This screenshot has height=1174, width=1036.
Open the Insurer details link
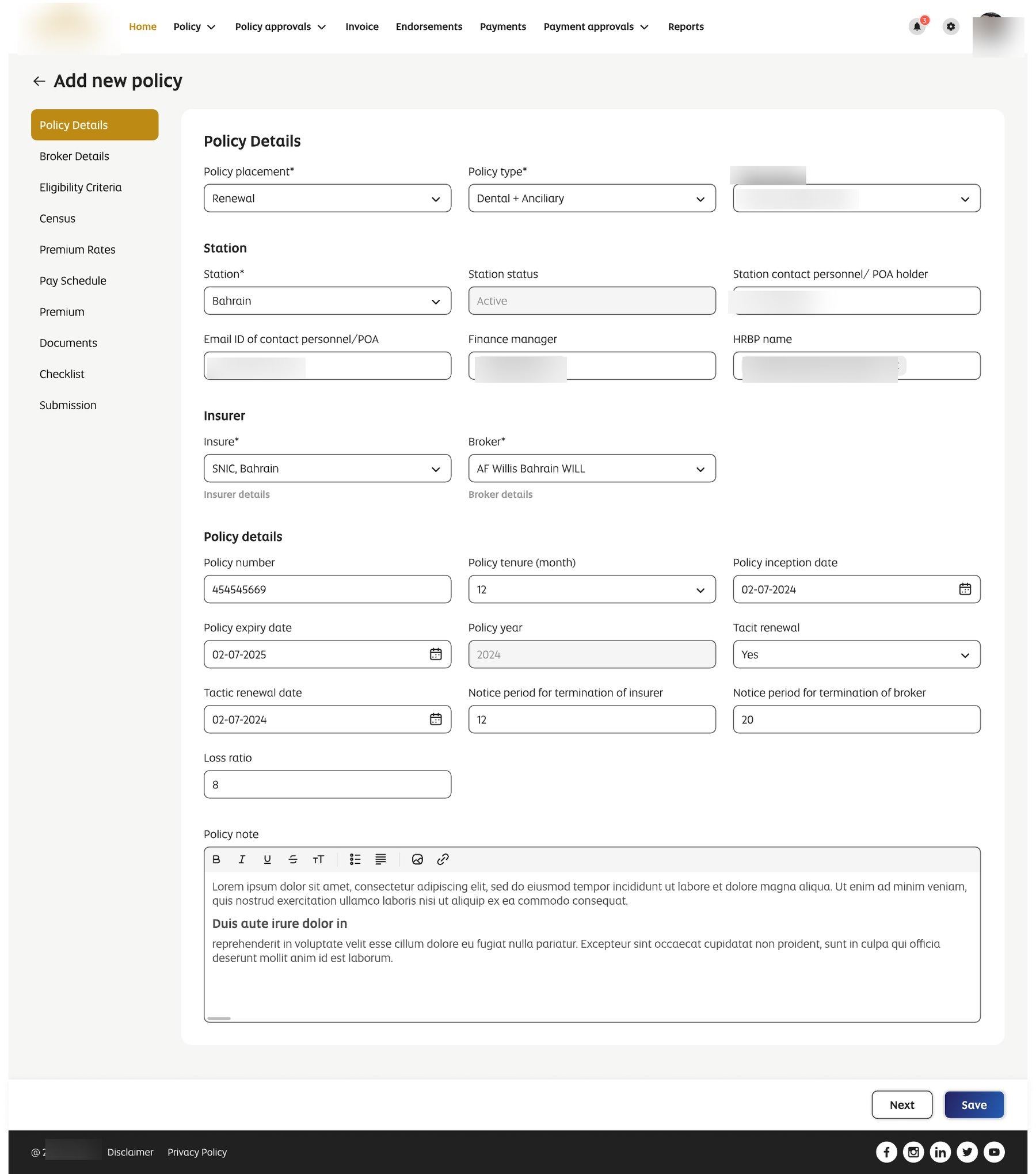(237, 494)
